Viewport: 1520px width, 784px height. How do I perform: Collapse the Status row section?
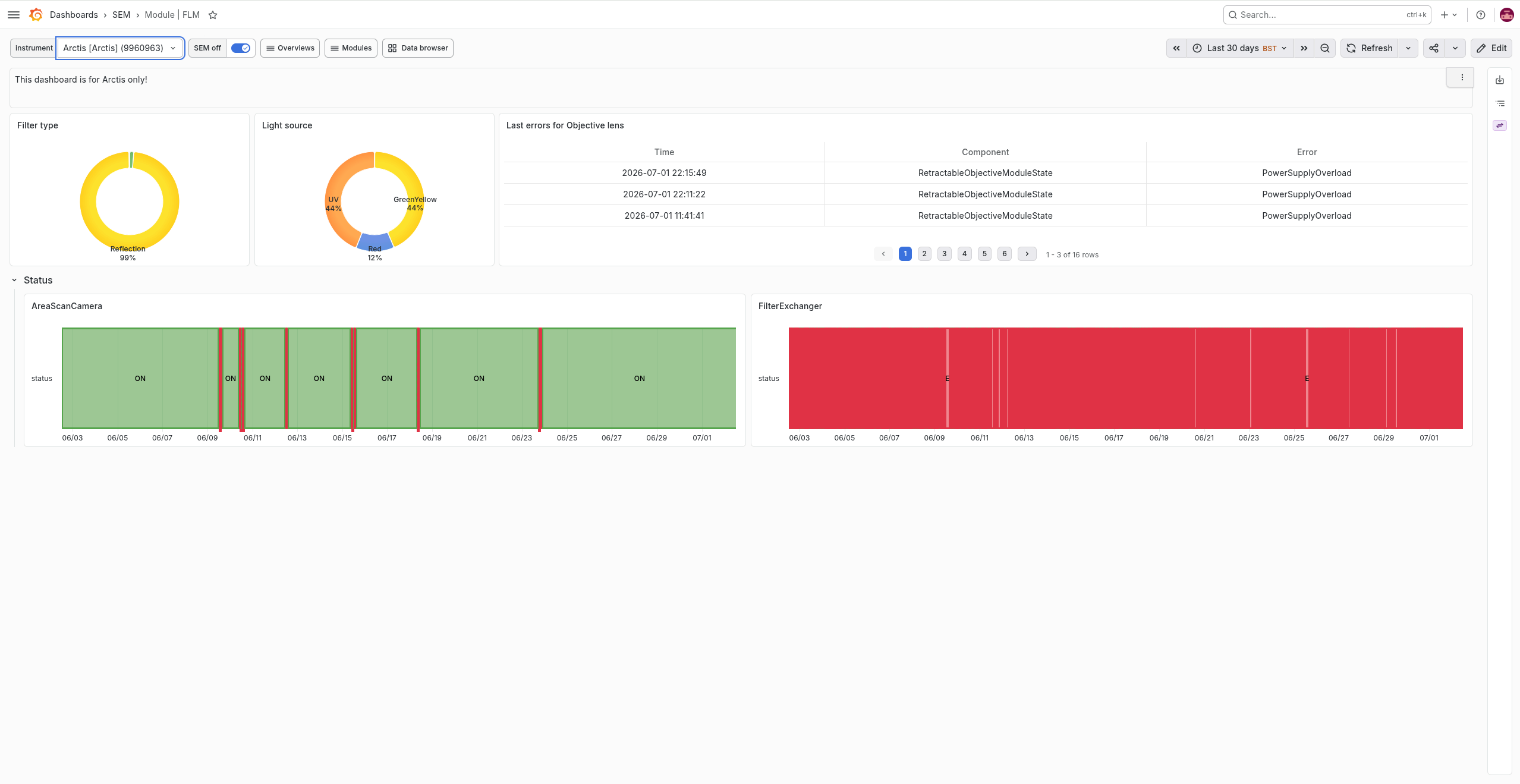[14, 280]
